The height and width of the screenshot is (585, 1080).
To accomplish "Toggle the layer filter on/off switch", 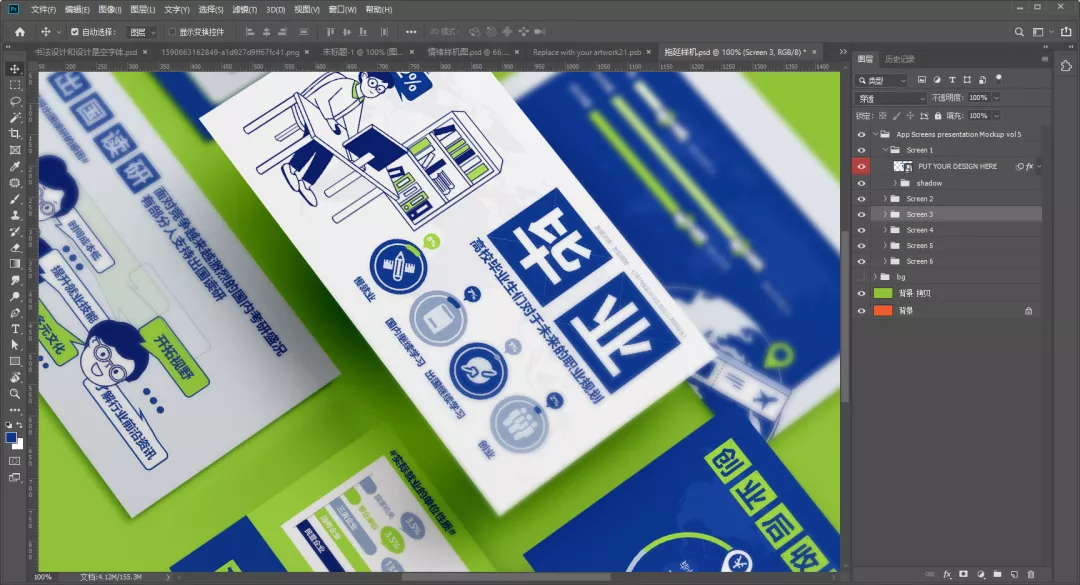I will [x=999, y=79].
